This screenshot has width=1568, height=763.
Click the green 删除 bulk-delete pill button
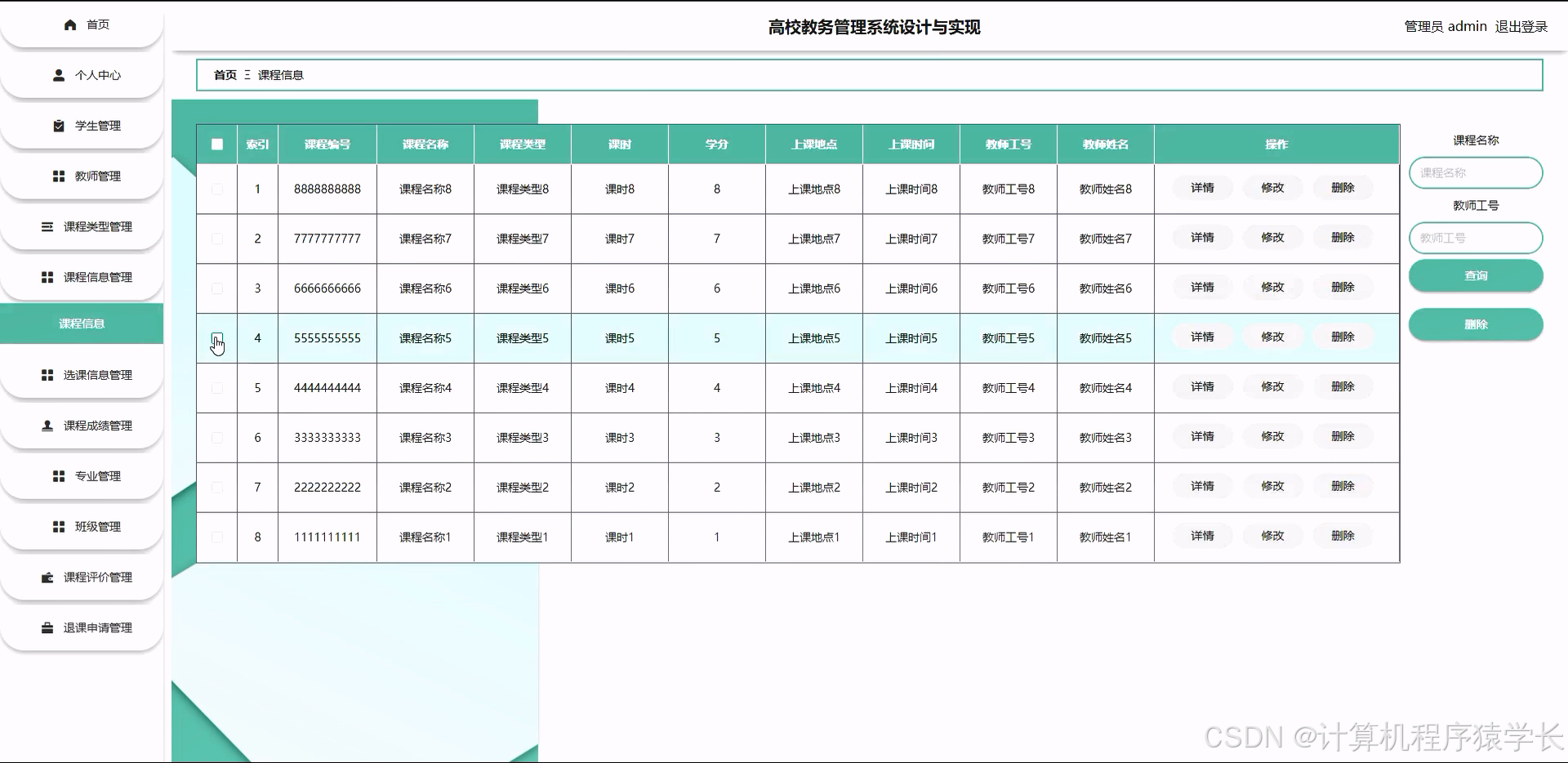[x=1475, y=323]
